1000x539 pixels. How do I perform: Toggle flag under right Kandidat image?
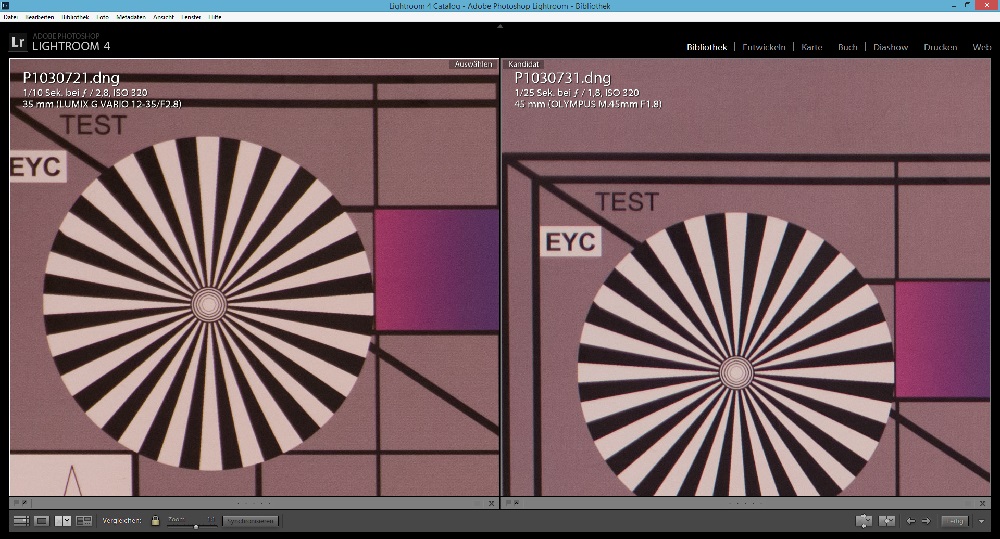coord(508,503)
